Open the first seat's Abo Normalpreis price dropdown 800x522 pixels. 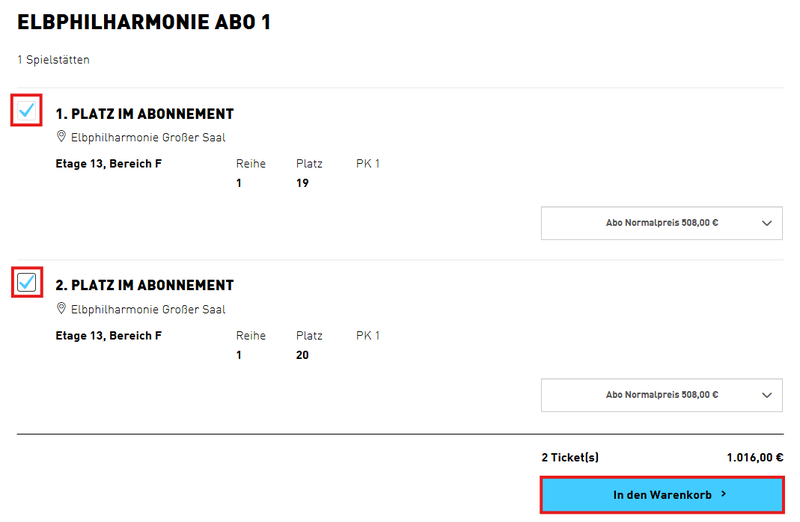[661, 223]
